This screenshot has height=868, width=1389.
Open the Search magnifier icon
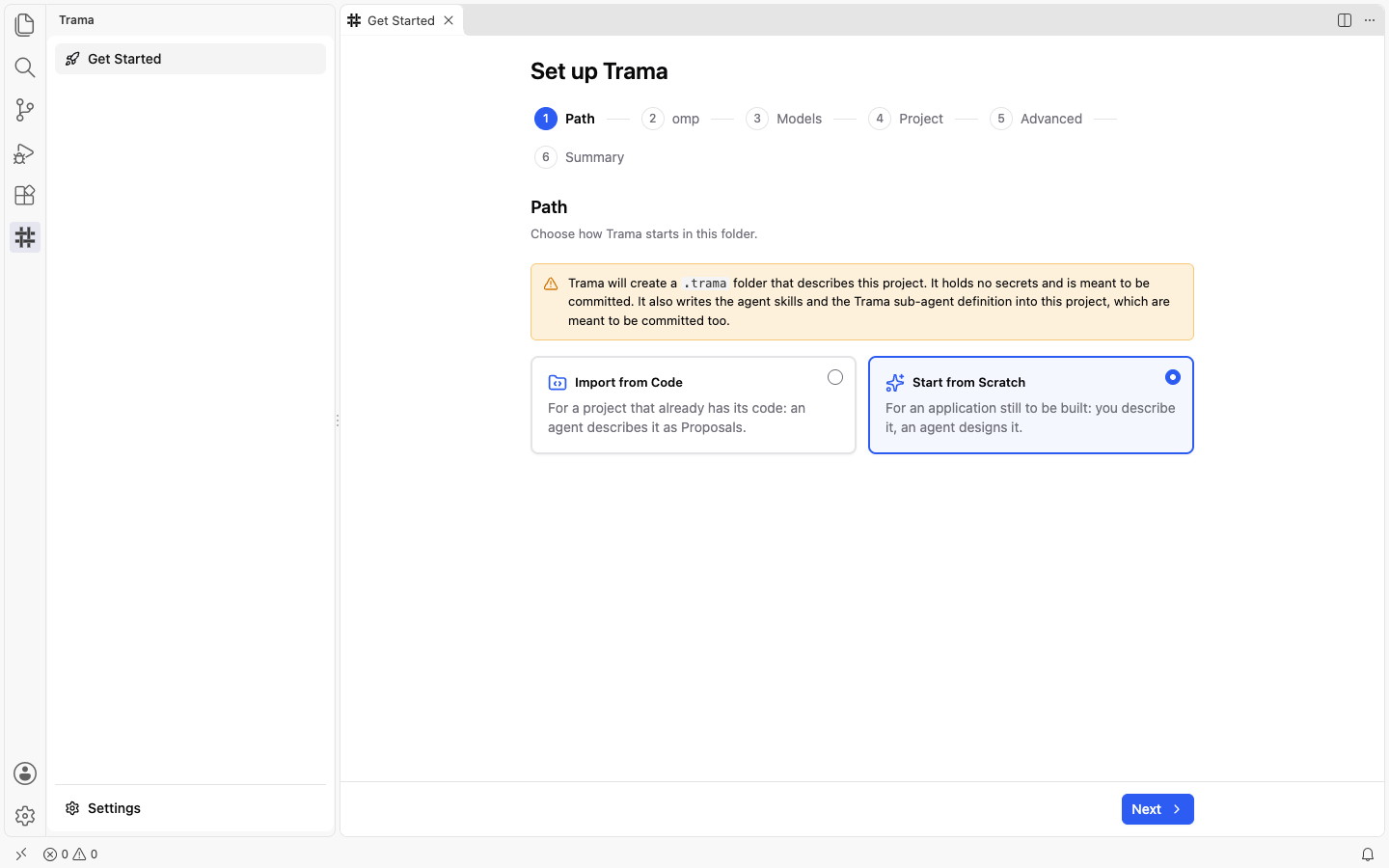point(25,67)
